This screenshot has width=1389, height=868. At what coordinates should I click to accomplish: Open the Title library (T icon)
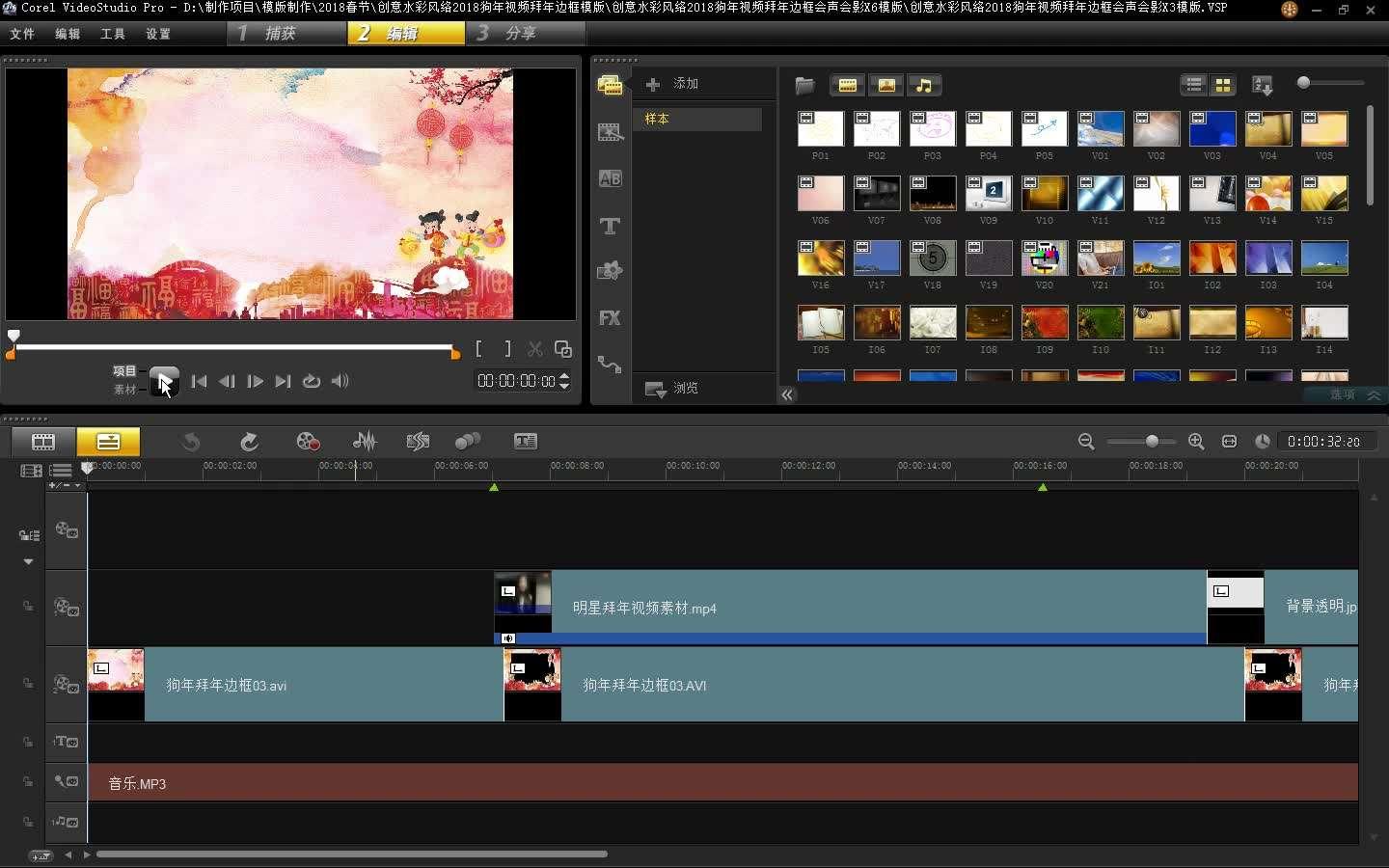[610, 226]
